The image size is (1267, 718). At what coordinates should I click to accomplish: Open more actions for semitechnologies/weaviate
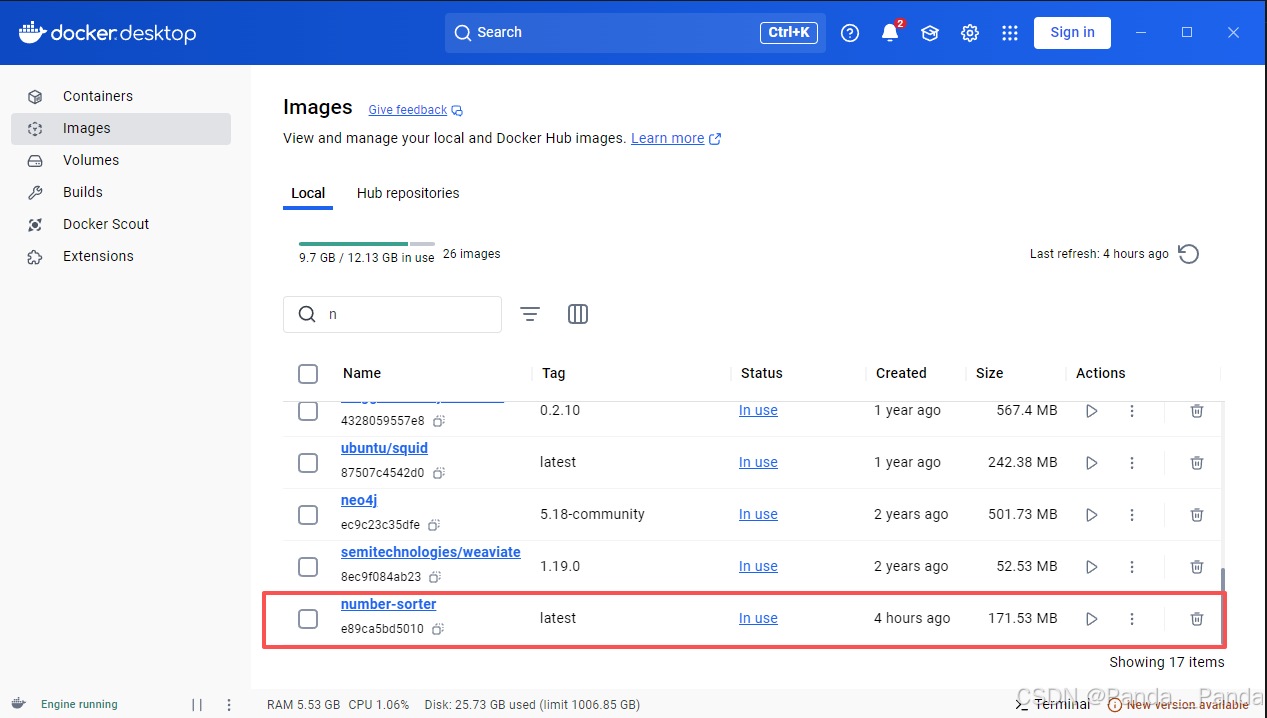tap(1132, 567)
